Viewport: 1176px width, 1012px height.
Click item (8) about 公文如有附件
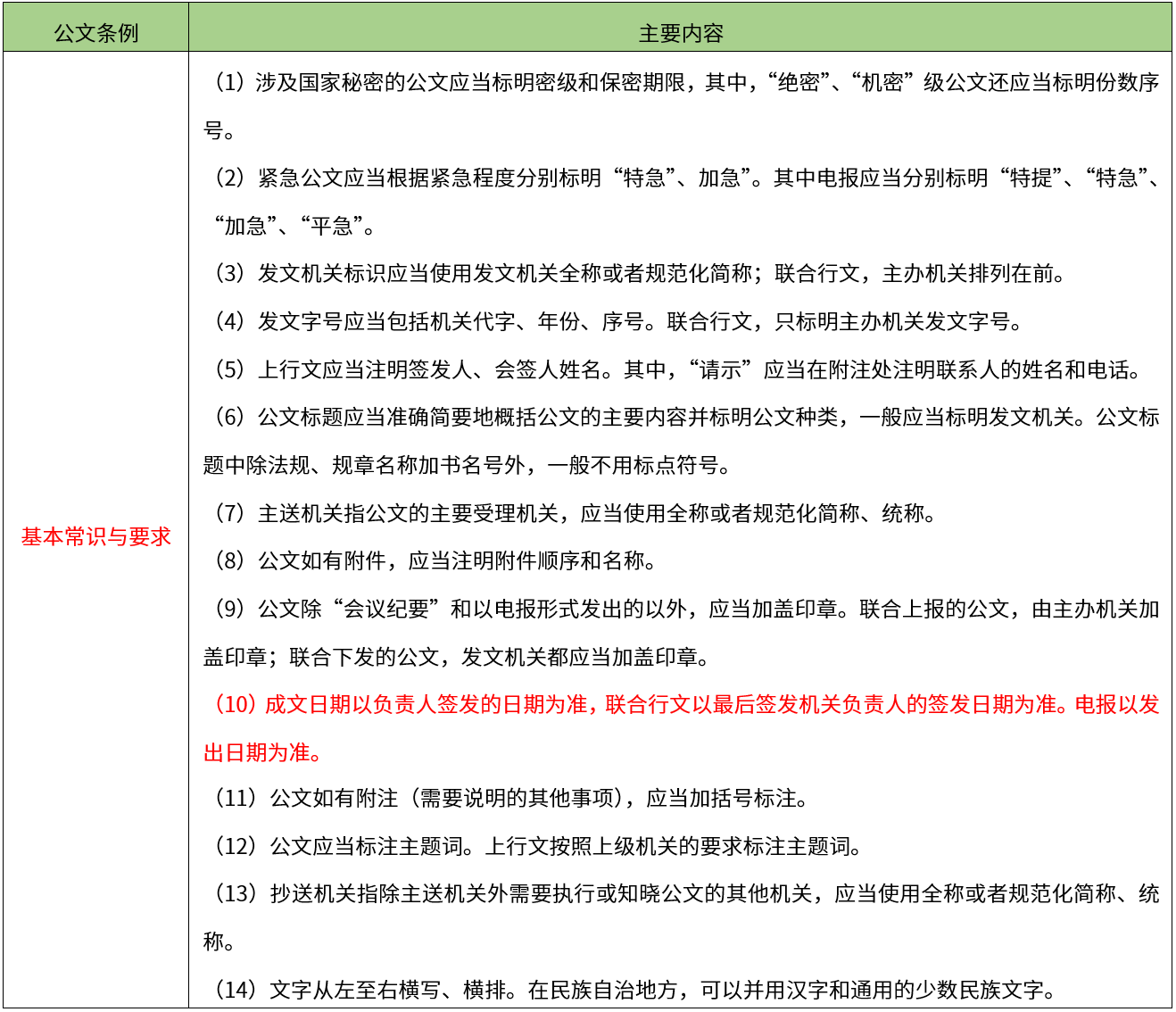pyautogui.click(x=434, y=560)
